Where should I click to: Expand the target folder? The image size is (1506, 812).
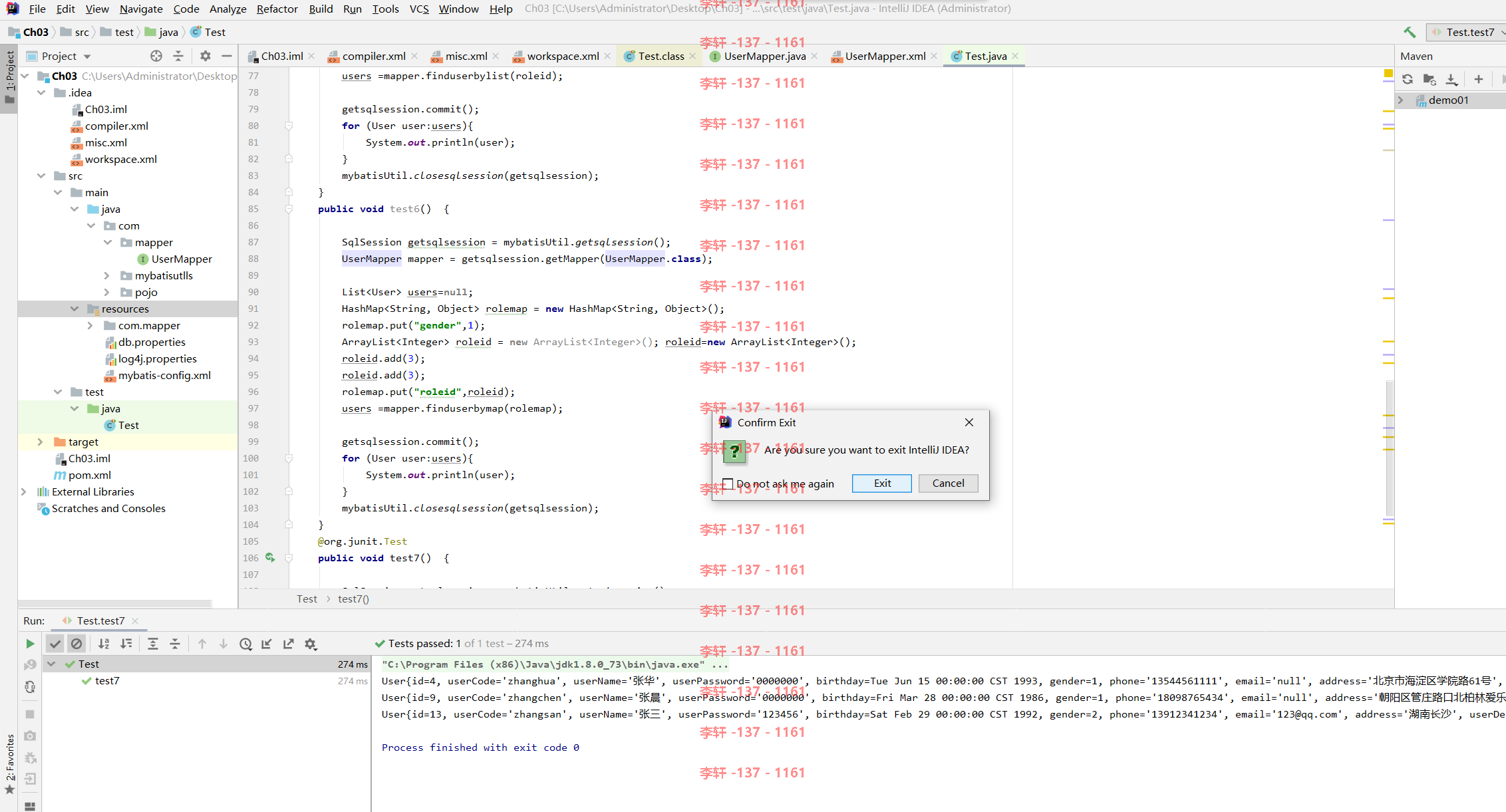point(40,442)
